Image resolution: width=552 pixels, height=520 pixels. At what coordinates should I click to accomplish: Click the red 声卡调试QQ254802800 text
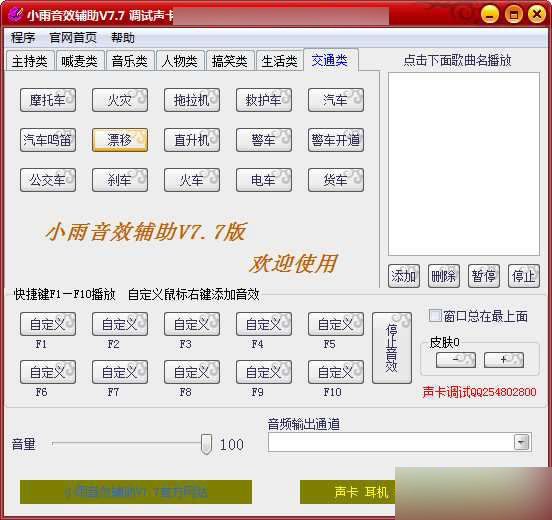click(x=479, y=392)
